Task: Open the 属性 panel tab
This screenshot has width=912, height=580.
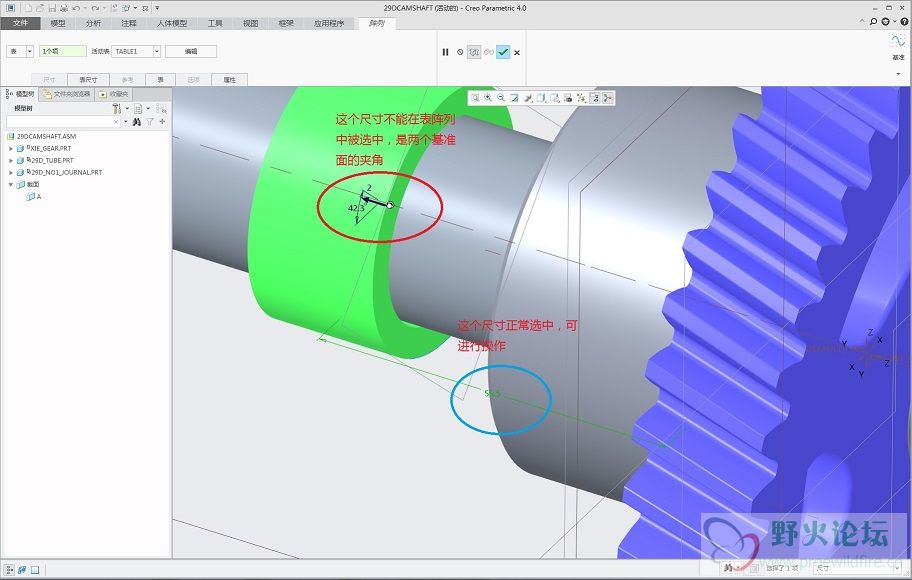Action: [x=230, y=80]
